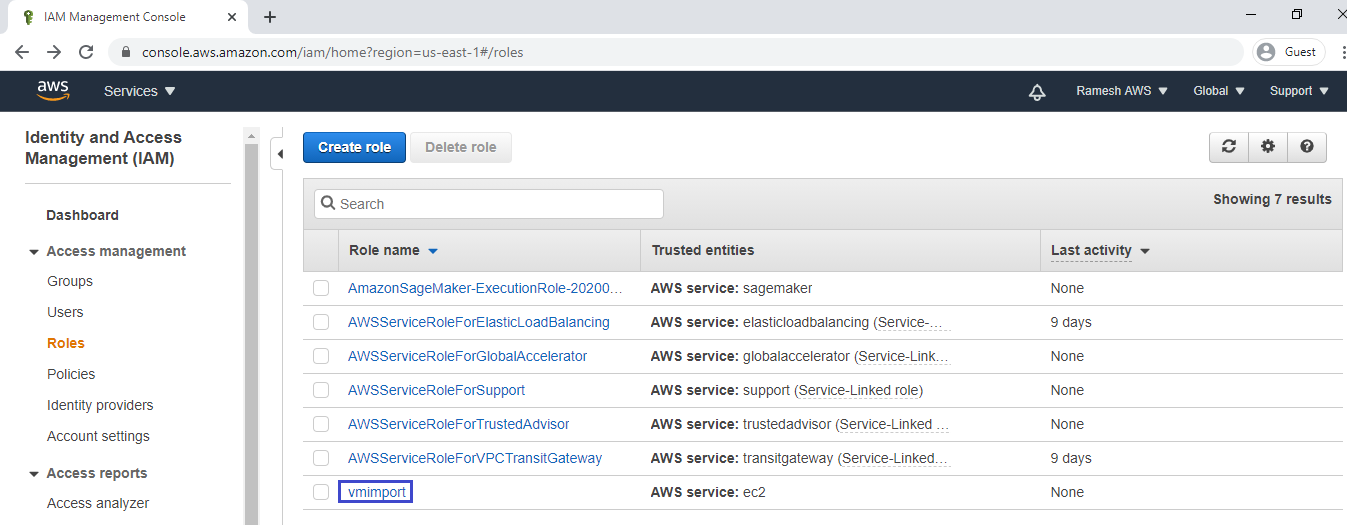Refresh the roles list

[1229, 147]
